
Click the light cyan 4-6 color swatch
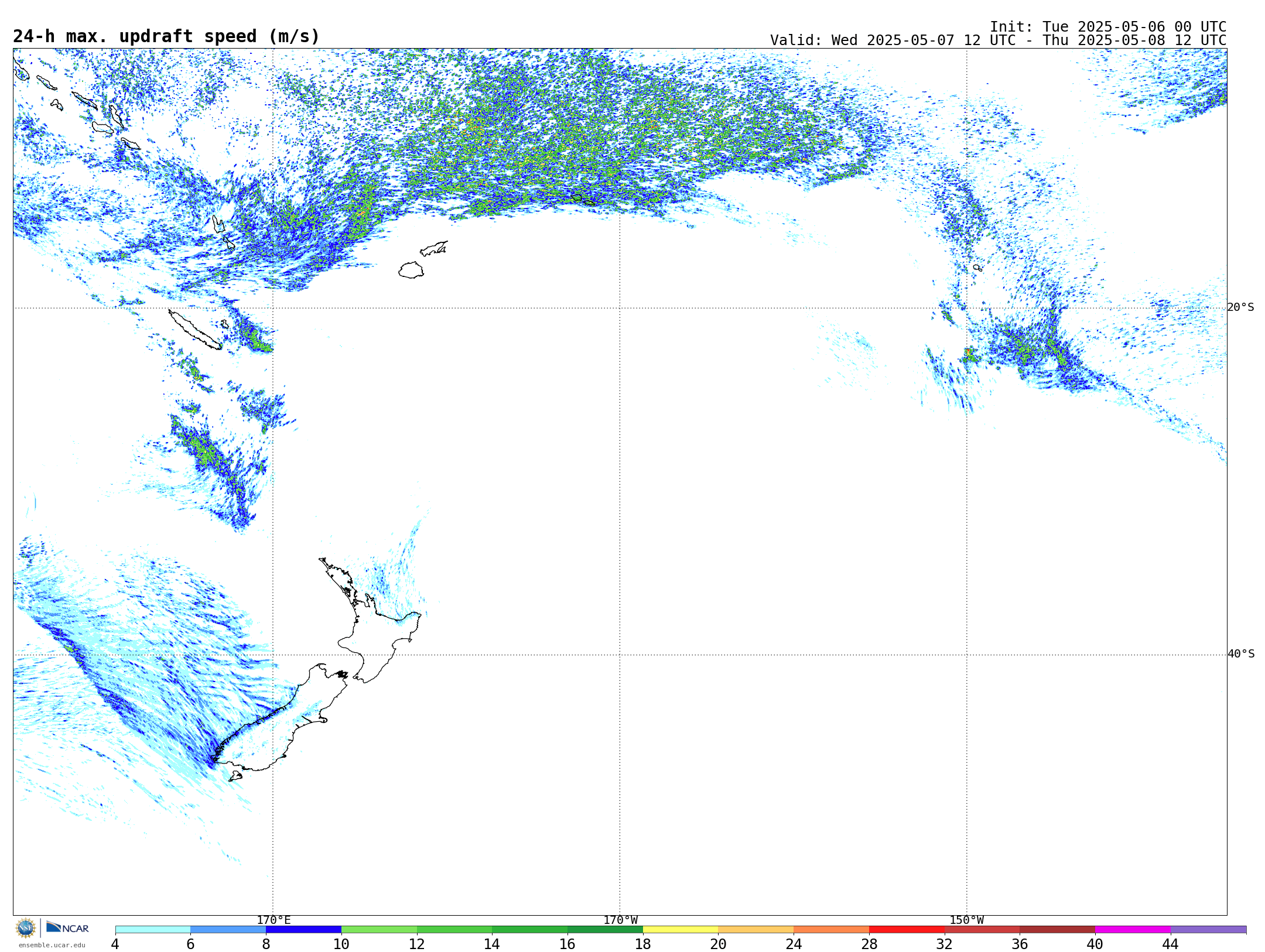[x=153, y=930]
